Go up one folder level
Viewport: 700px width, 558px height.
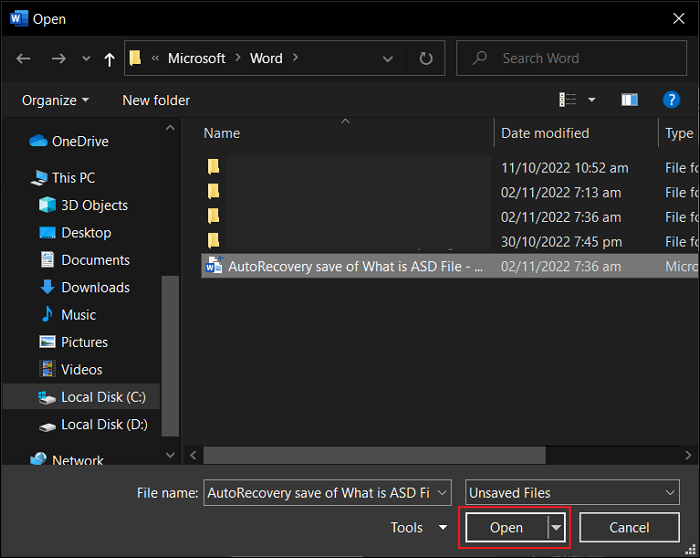coord(109,59)
